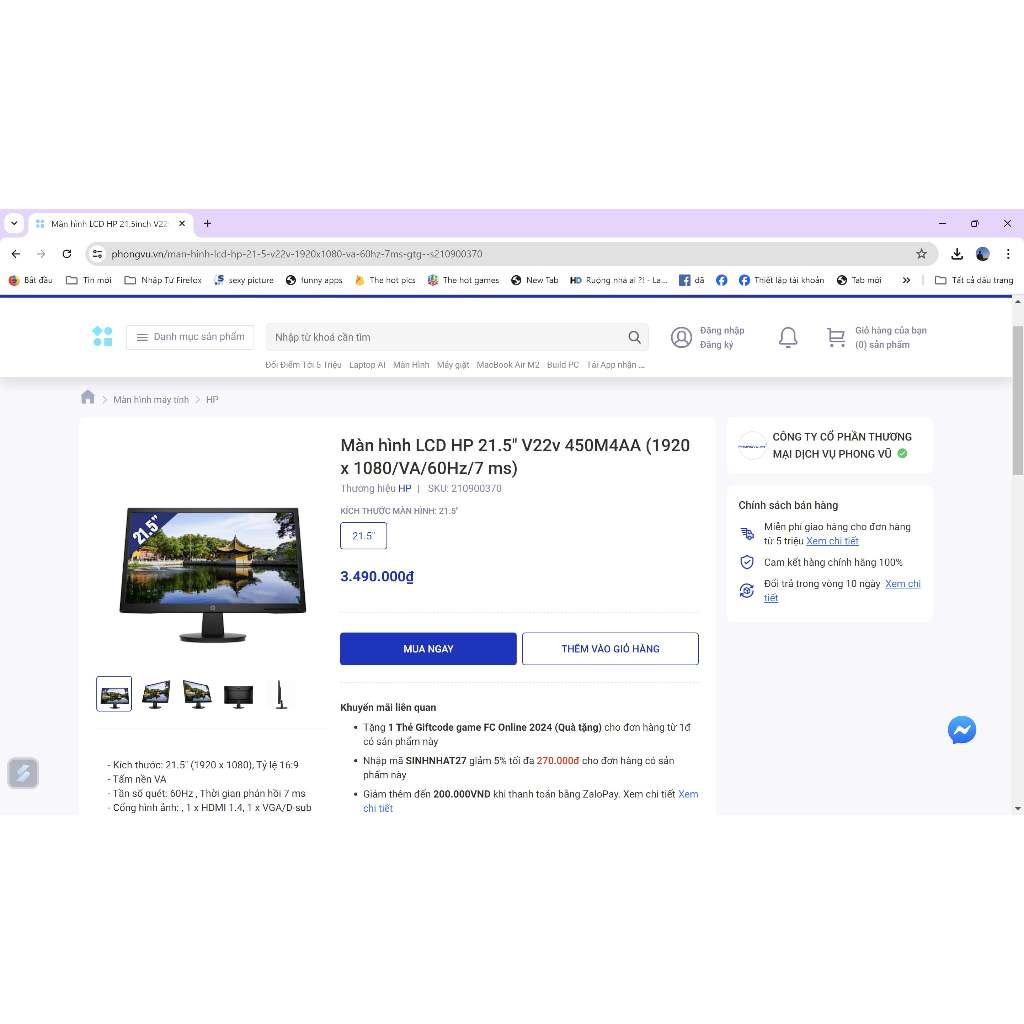This screenshot has width=1024, height=1024.
Task: Click the search magnifier icon
Action: coord(634,338)
